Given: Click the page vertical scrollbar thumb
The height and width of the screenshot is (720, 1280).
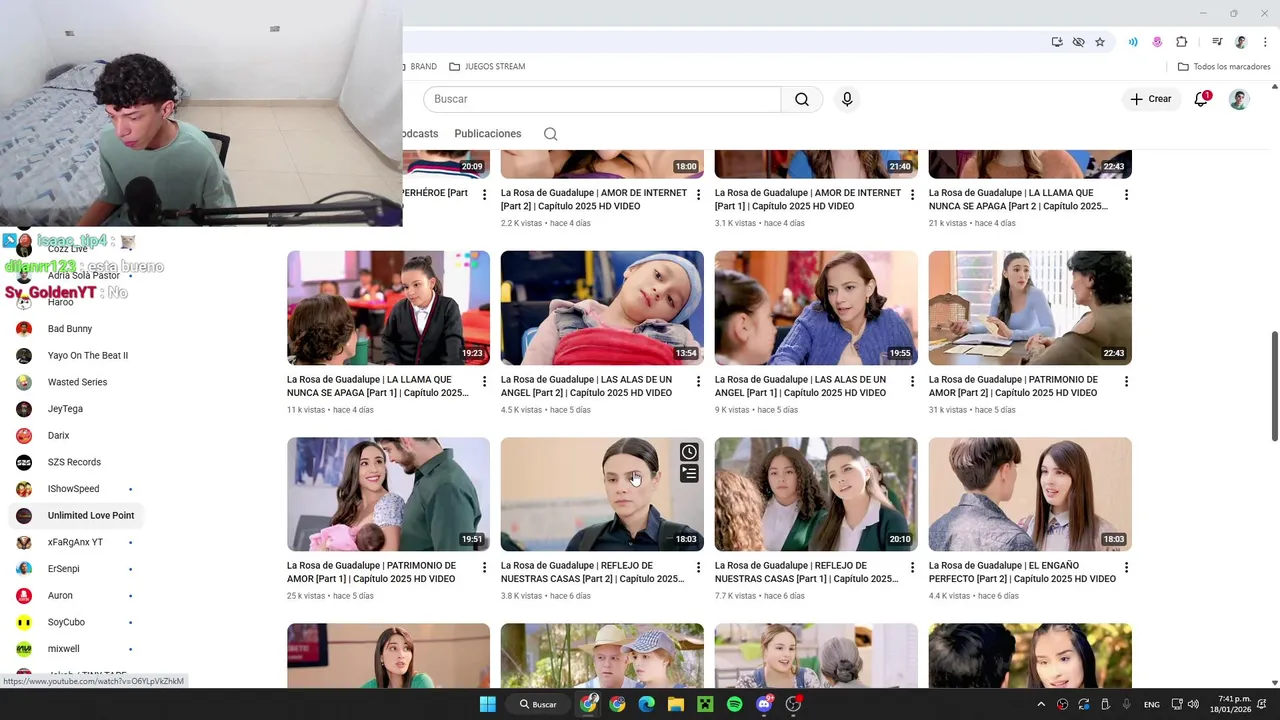Looking at the screenshot, I should pyautogui.click(x=1274, y=385).
